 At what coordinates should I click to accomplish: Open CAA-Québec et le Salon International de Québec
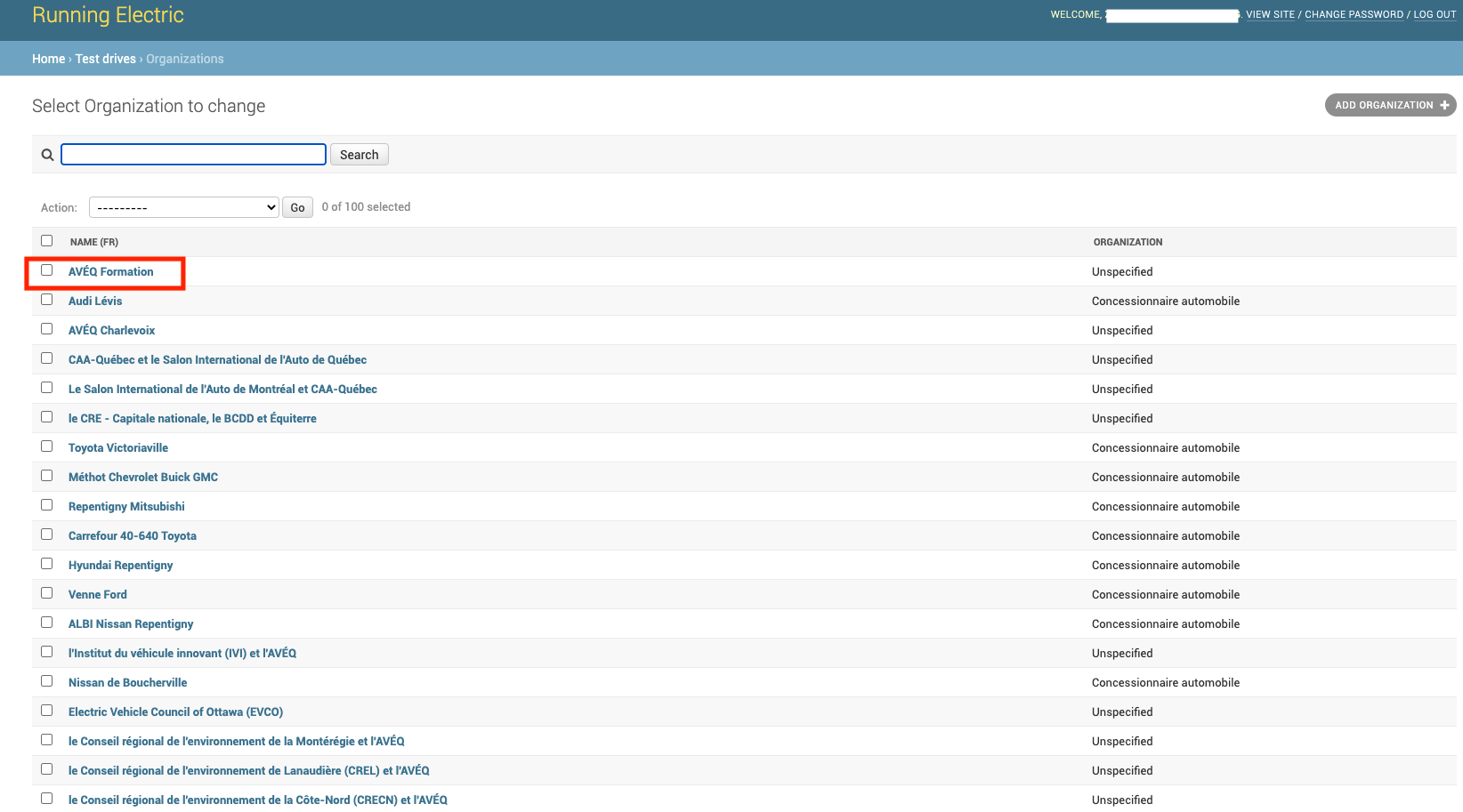(217, 359)
